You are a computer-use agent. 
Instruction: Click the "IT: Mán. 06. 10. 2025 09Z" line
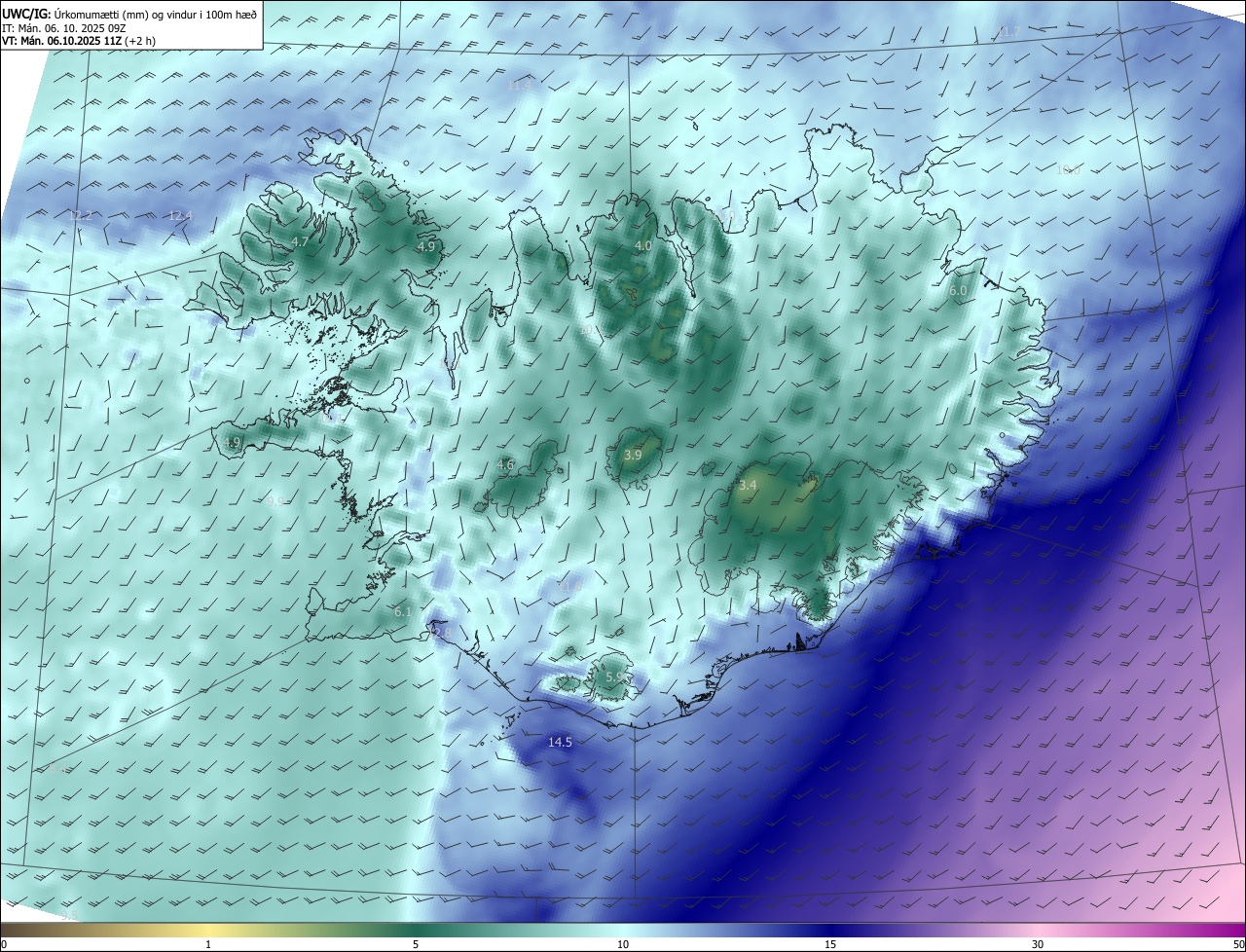coord(64,27)
